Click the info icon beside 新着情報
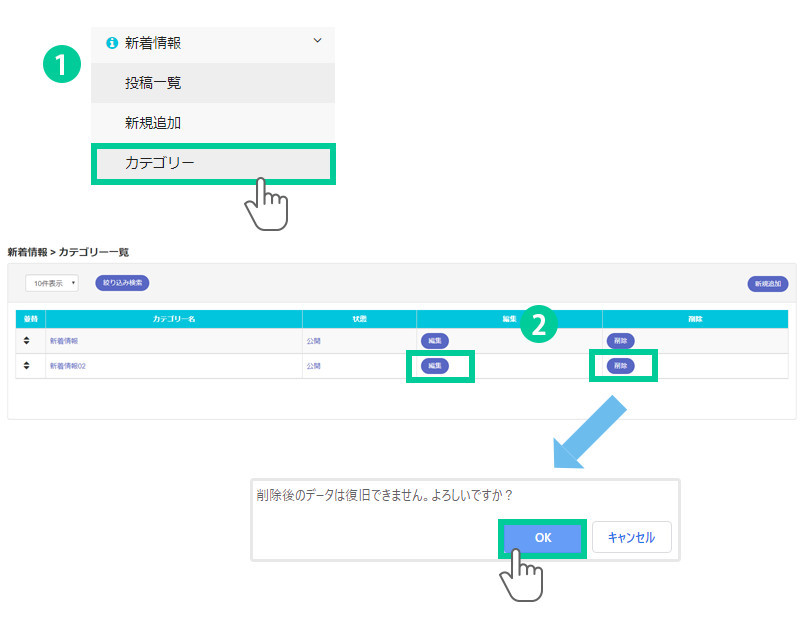This screenshot has width=800, height=623. (x=111, y=43)
